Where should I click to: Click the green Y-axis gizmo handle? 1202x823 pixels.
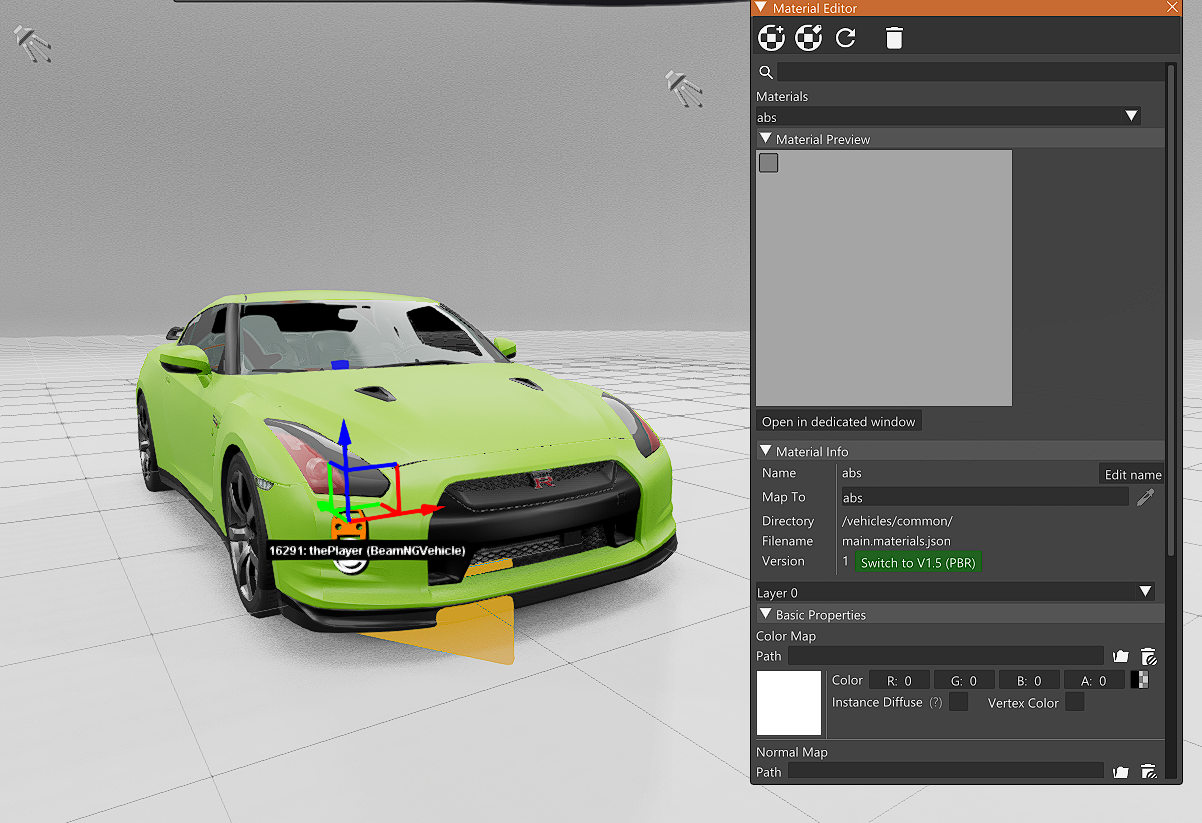[326, 506]
